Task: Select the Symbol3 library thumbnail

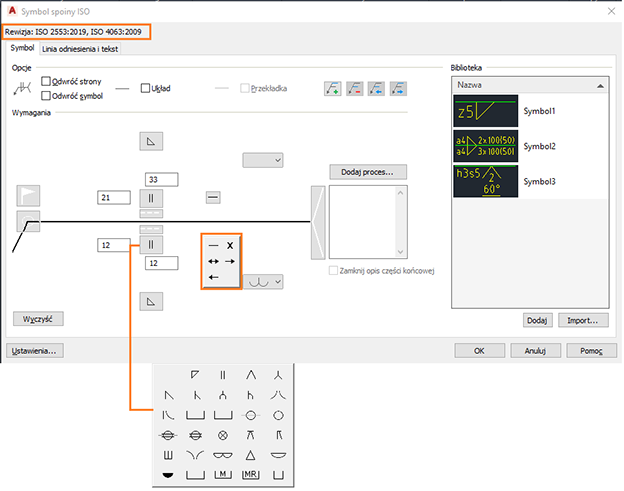Action: click(486, 181)
